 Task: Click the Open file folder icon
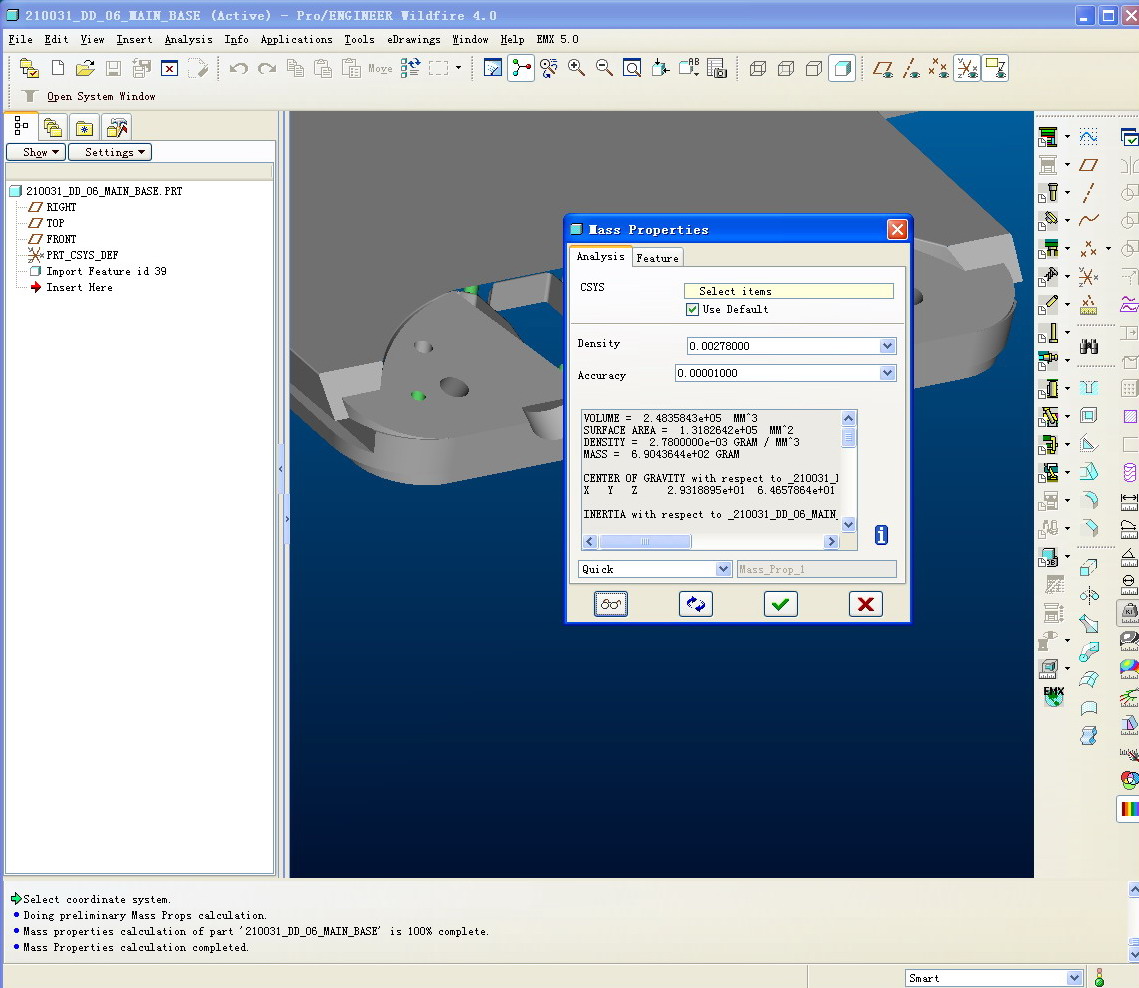[85, 68]
